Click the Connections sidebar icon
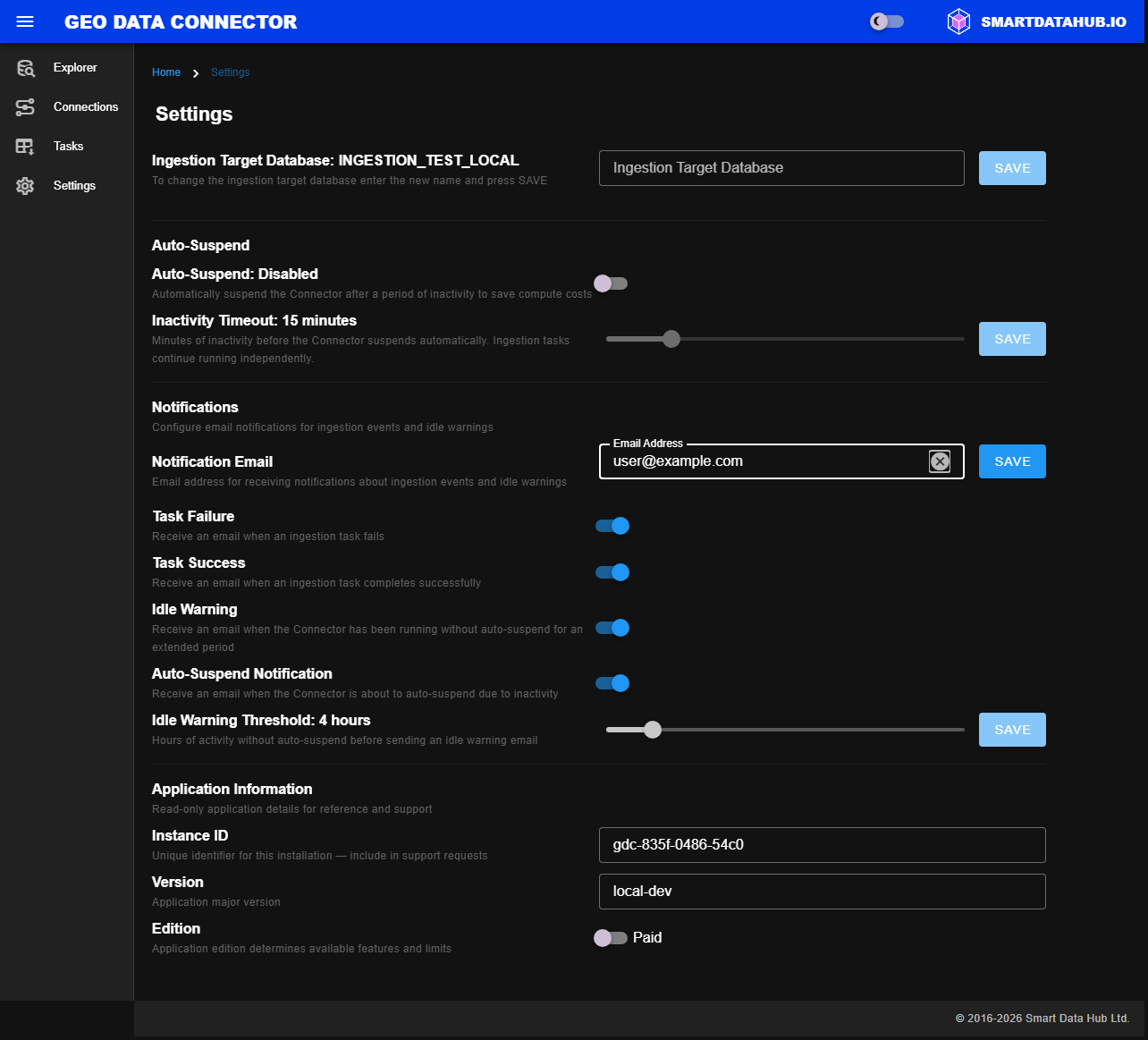Image resolution: width=1148 pixels, height=1040 pixels. pos(25,107)
